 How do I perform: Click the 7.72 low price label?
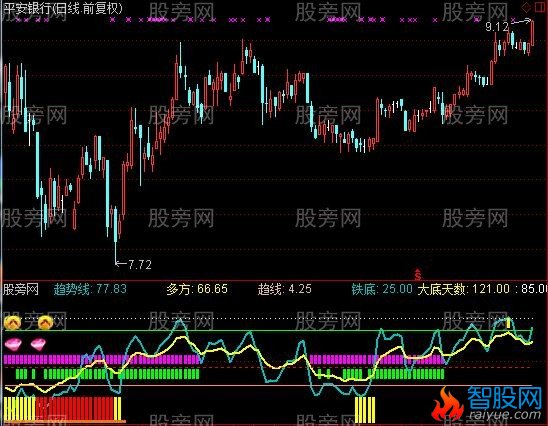(x=140, y=265)
